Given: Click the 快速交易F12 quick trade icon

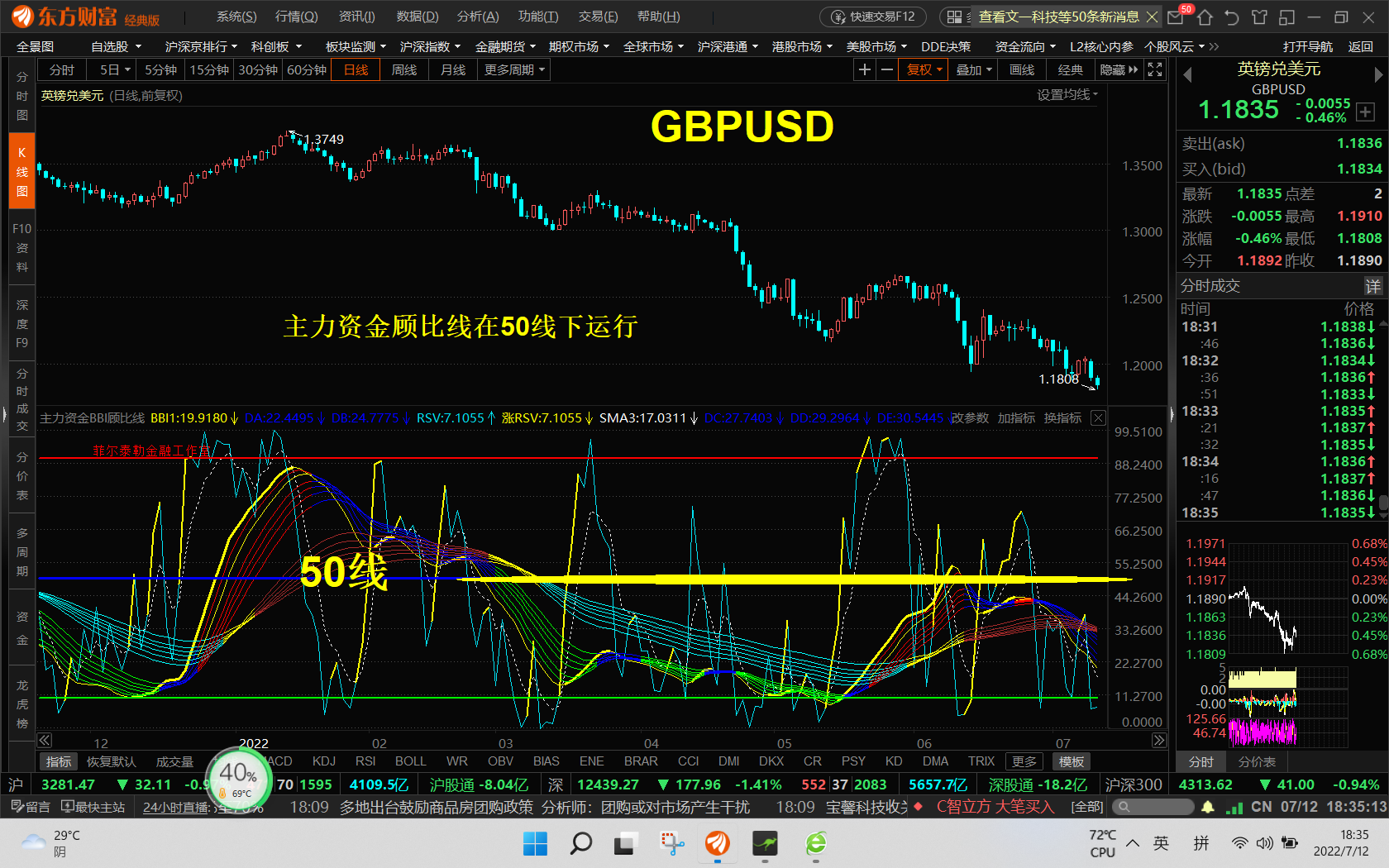Looking at the screenshot, I should 873,16.
